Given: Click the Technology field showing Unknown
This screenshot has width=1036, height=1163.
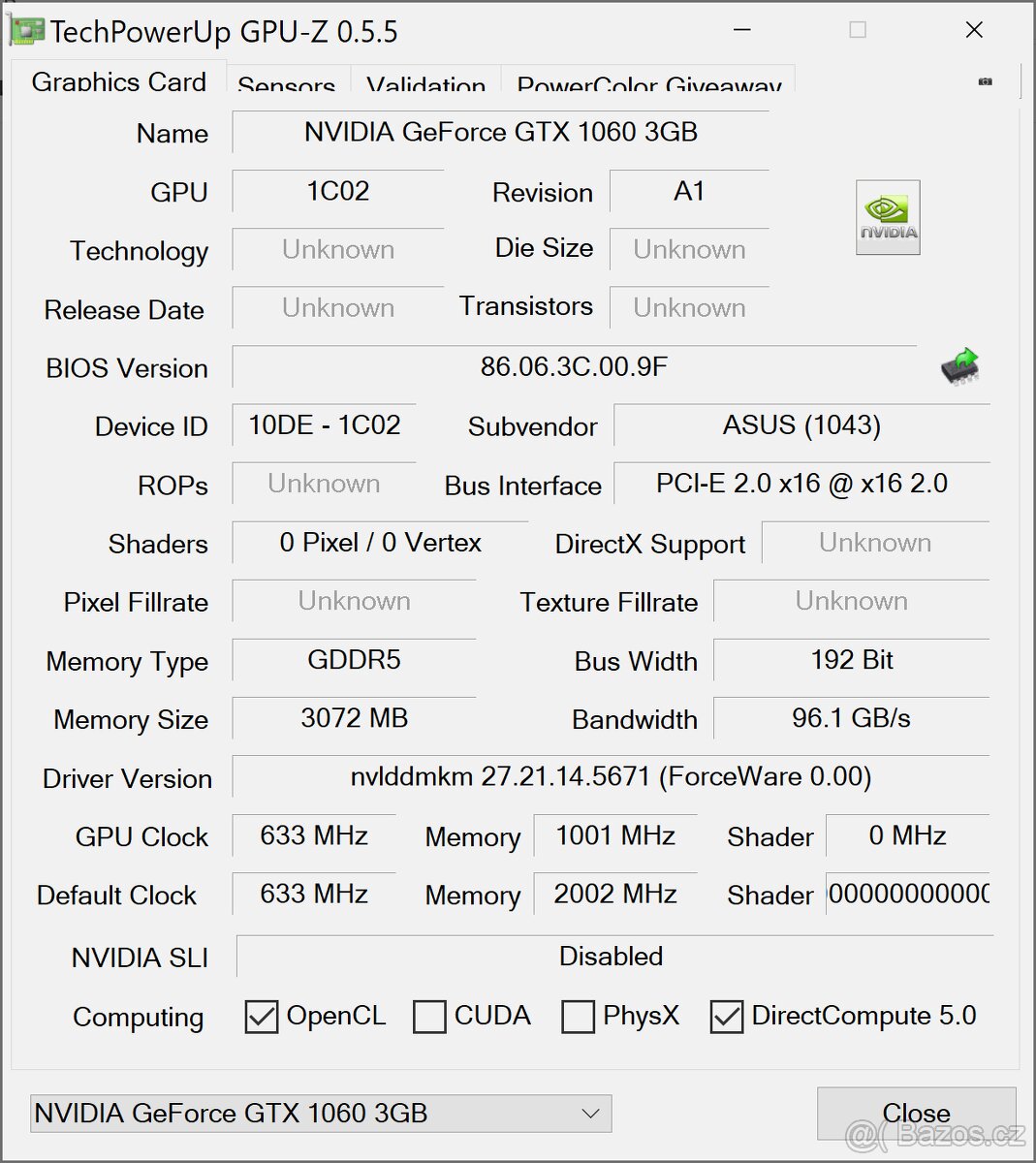Looking at the screenshot, I should tap(338, 250).
